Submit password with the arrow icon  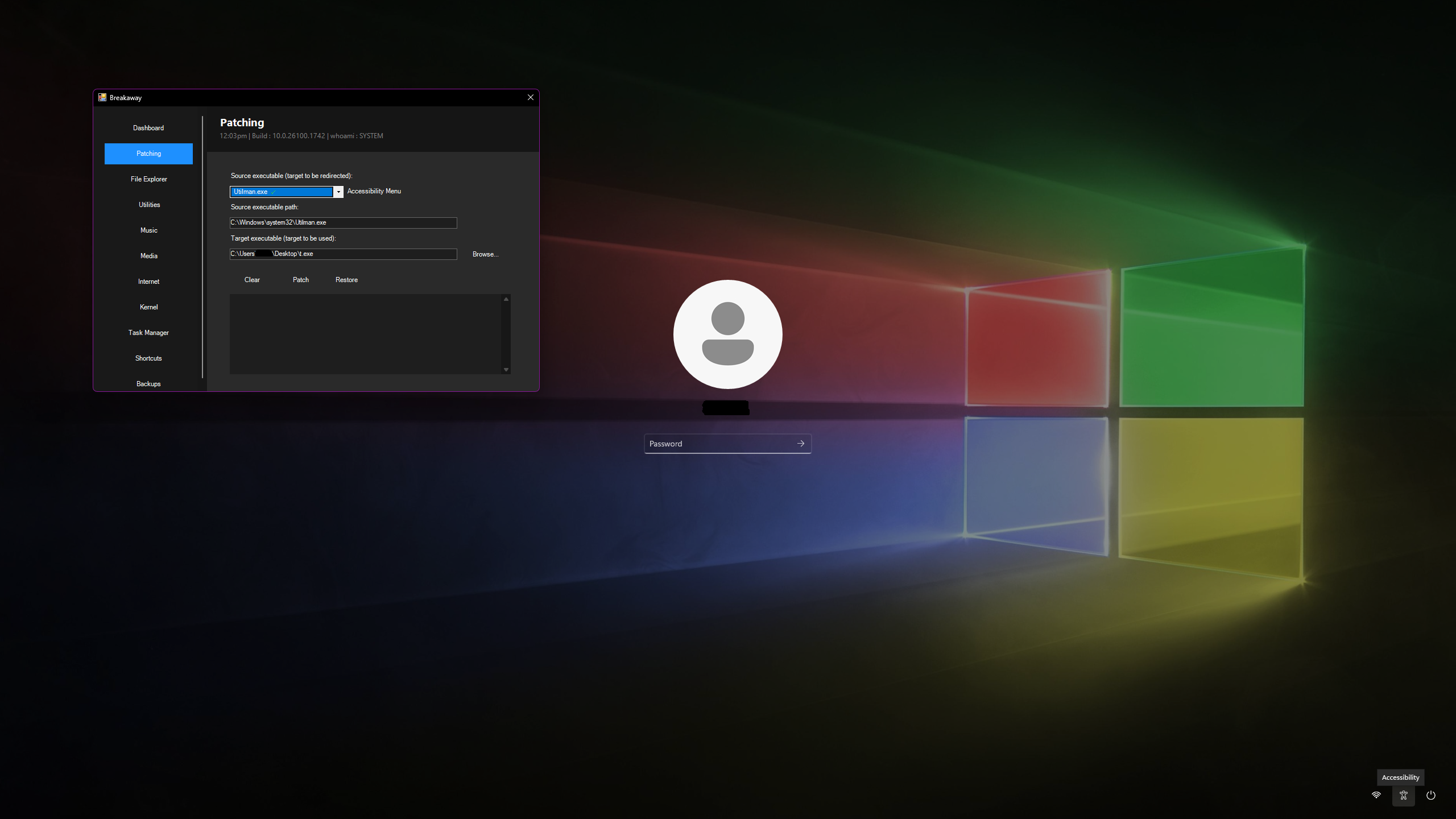(801, 444)
